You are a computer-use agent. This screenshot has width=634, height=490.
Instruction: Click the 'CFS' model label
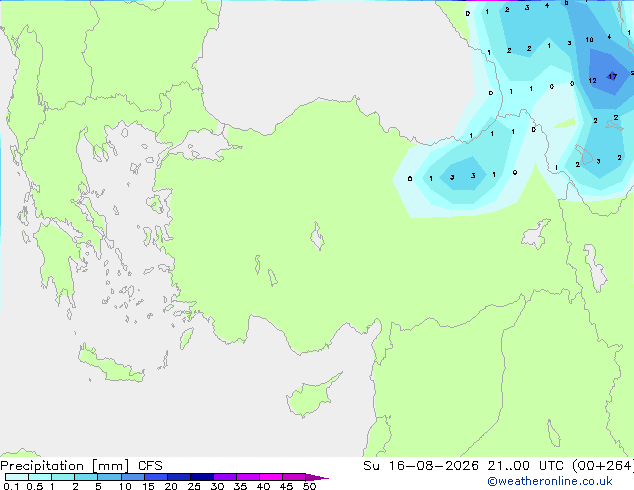pos(150,466)
